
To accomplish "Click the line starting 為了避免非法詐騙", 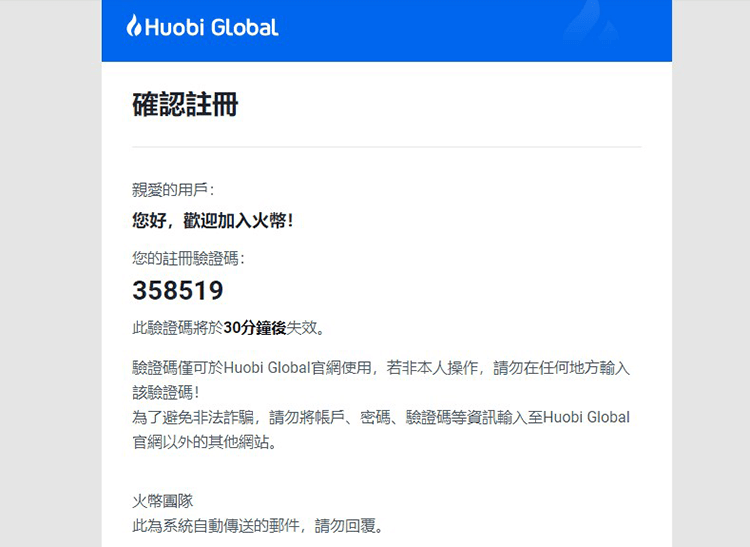I will (381, 417).
